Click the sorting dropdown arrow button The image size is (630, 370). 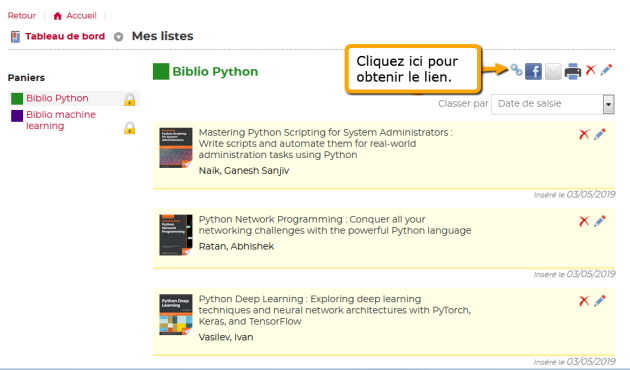pyautogui.click(x=609, y=104)
